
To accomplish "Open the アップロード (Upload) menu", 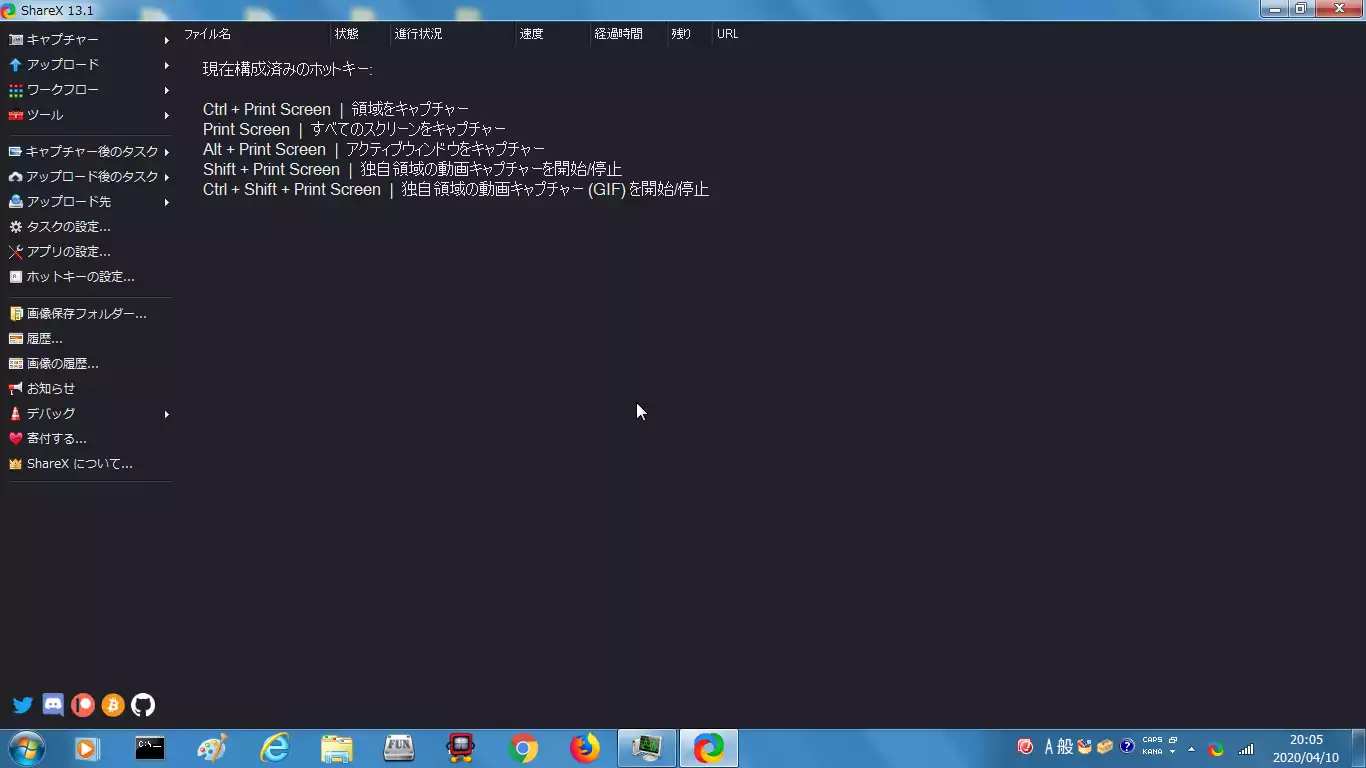I will [x=89, y=65].
